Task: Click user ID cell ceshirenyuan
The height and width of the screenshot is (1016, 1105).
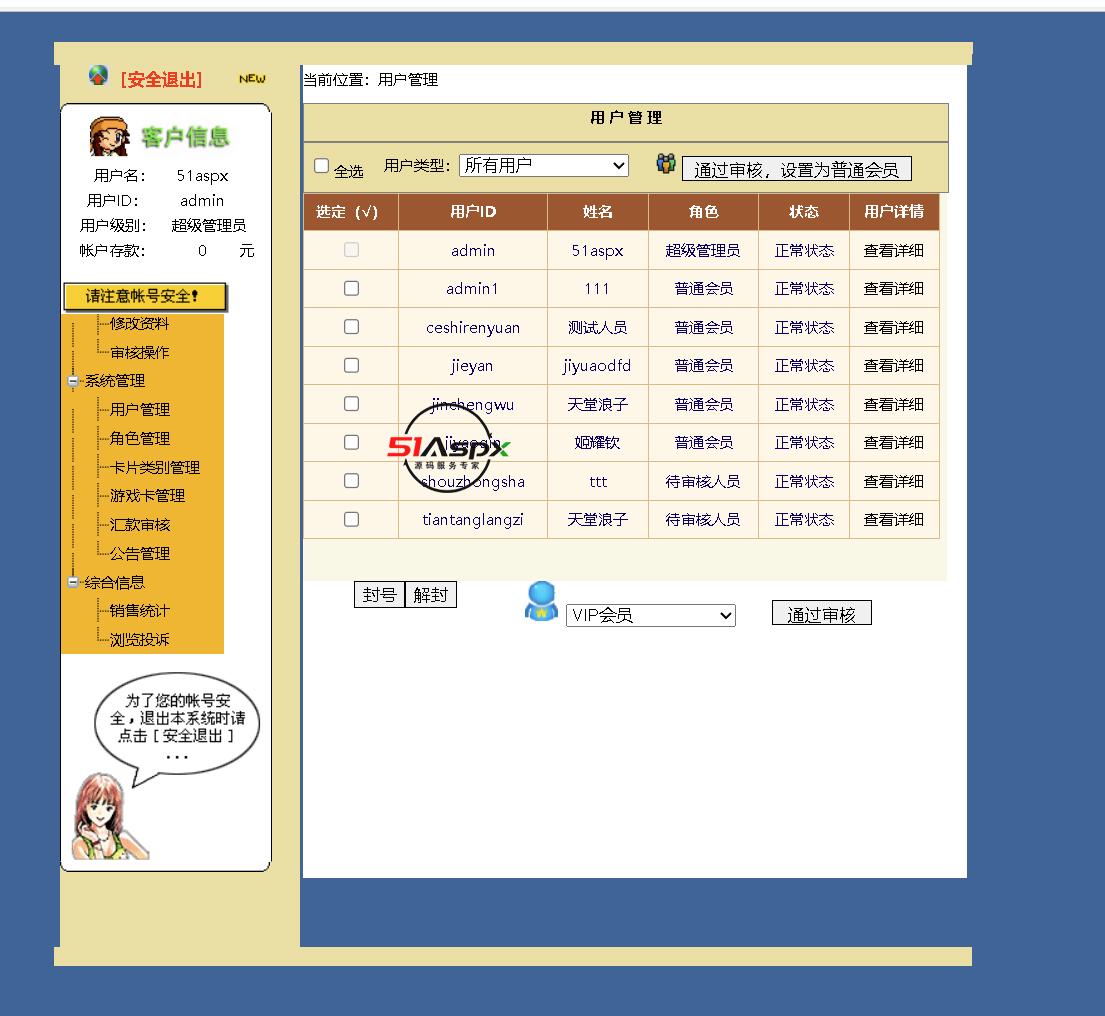Action: [473, 328]
